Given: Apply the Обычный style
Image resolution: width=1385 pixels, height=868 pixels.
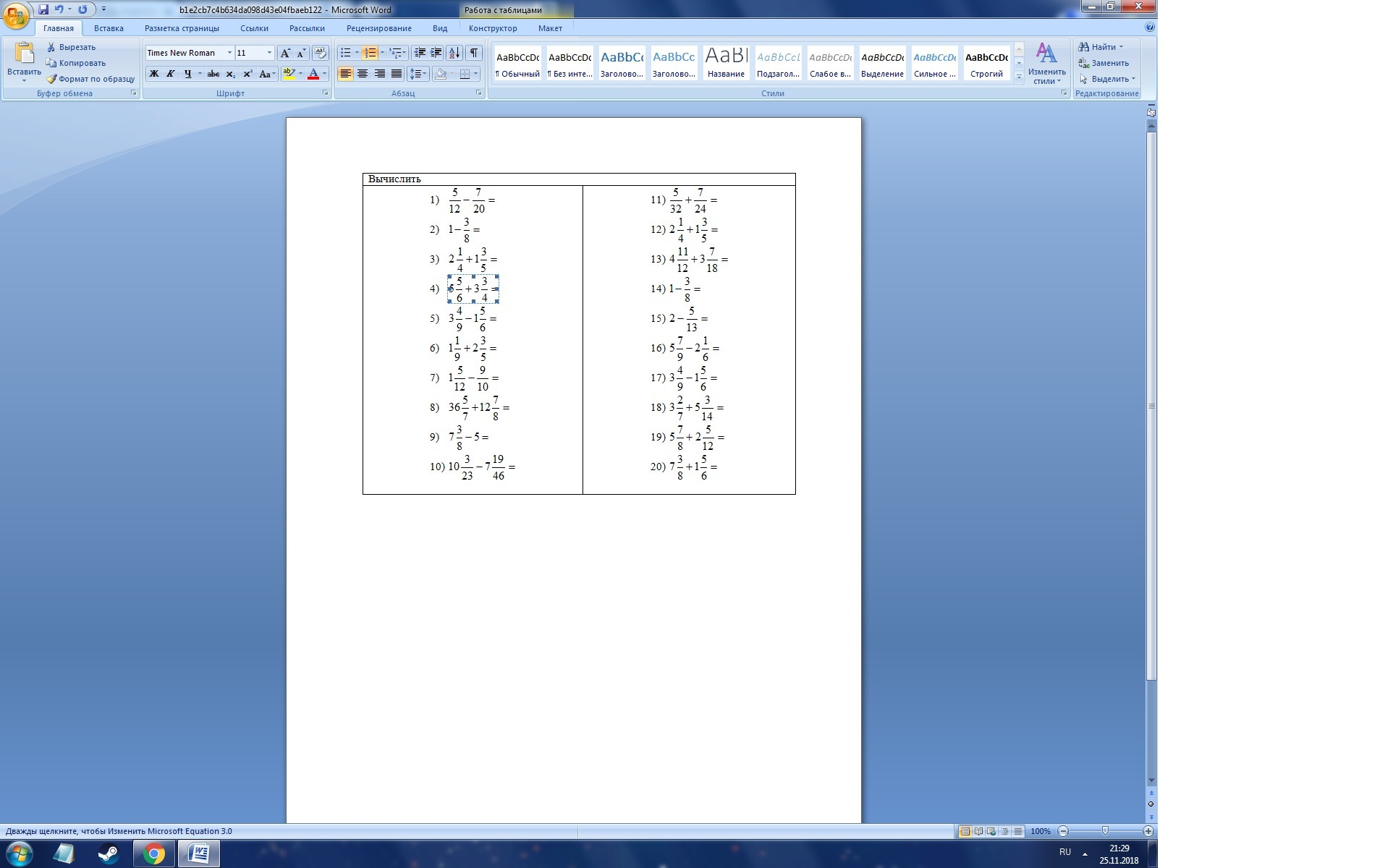Looking at the screenshot, I should tap(517, 63).
